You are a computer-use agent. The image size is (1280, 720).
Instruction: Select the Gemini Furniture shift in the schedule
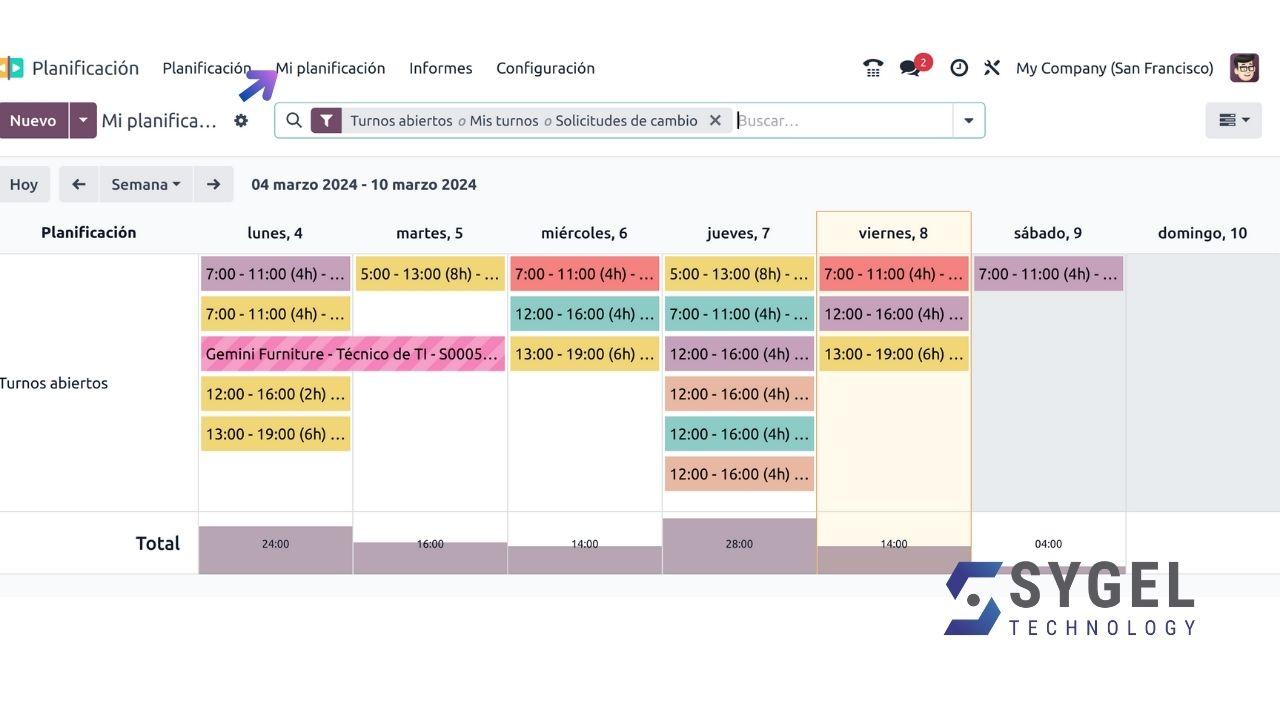tap(352, 354)
